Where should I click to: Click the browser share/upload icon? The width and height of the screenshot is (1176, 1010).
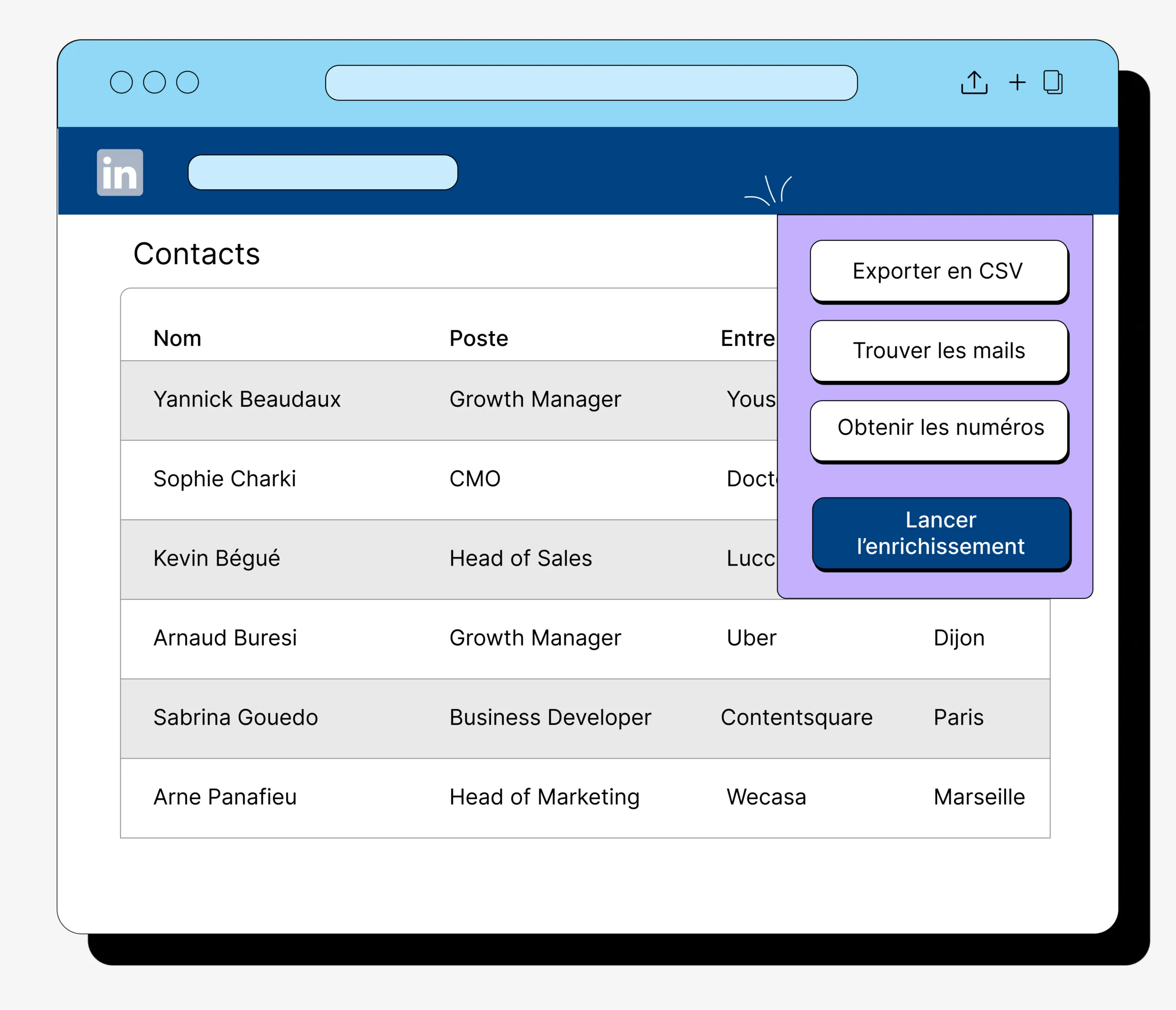coord(974,83)
